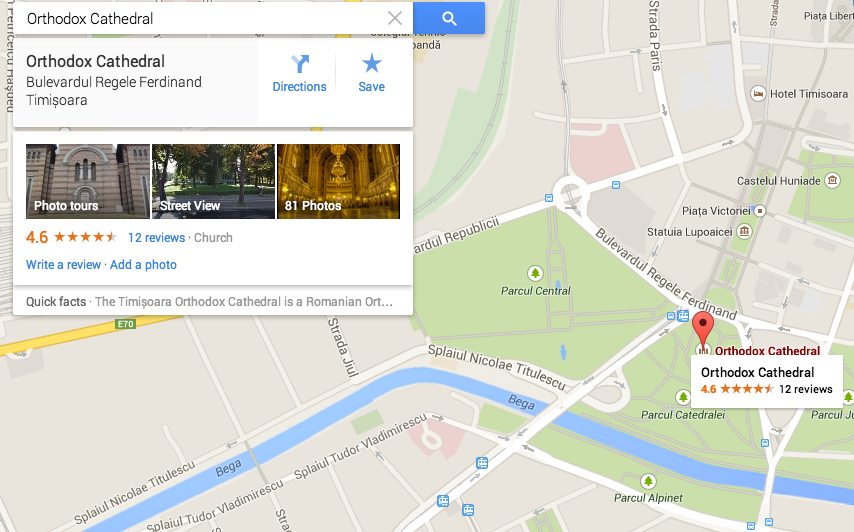Get Directions to Orthodox Cathedral
Viewport: 854px width, 532px height.
[299, 74]
